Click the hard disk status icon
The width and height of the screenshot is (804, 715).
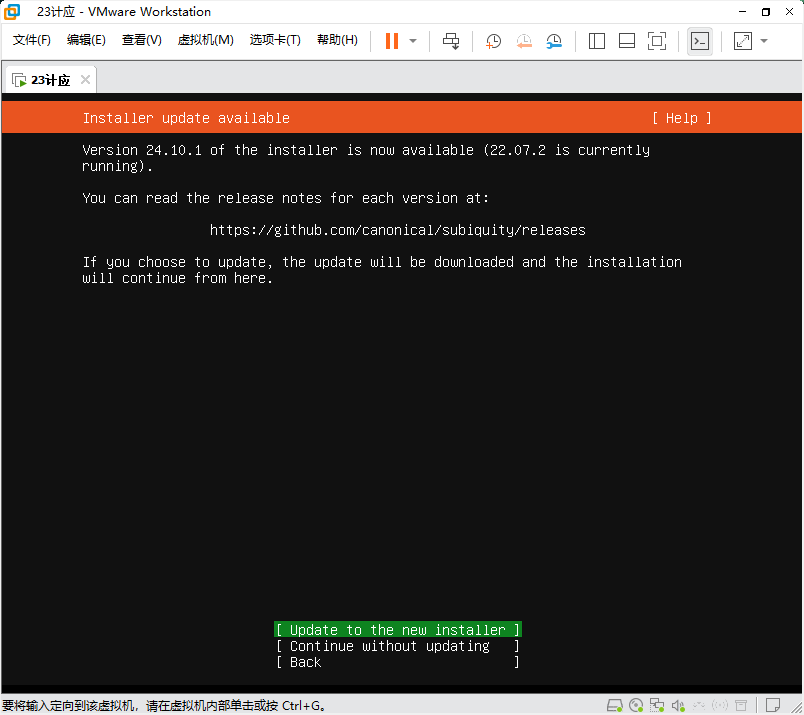615,705
